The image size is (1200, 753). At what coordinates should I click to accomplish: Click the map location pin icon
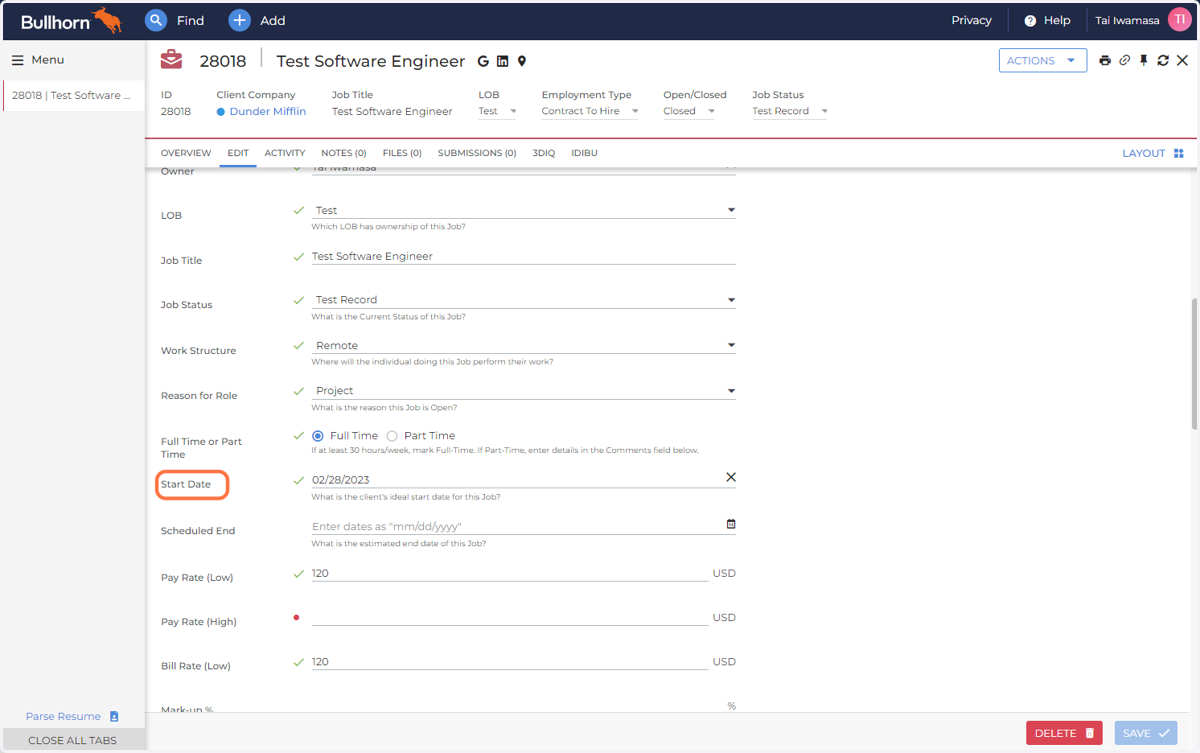(x=521, y=61)
